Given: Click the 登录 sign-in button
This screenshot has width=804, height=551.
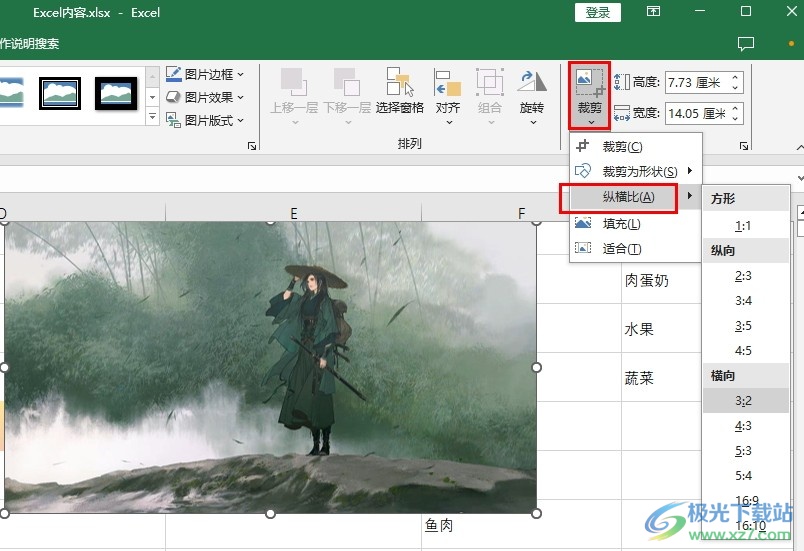Looking at the screenshot, I should click(597, 12).
